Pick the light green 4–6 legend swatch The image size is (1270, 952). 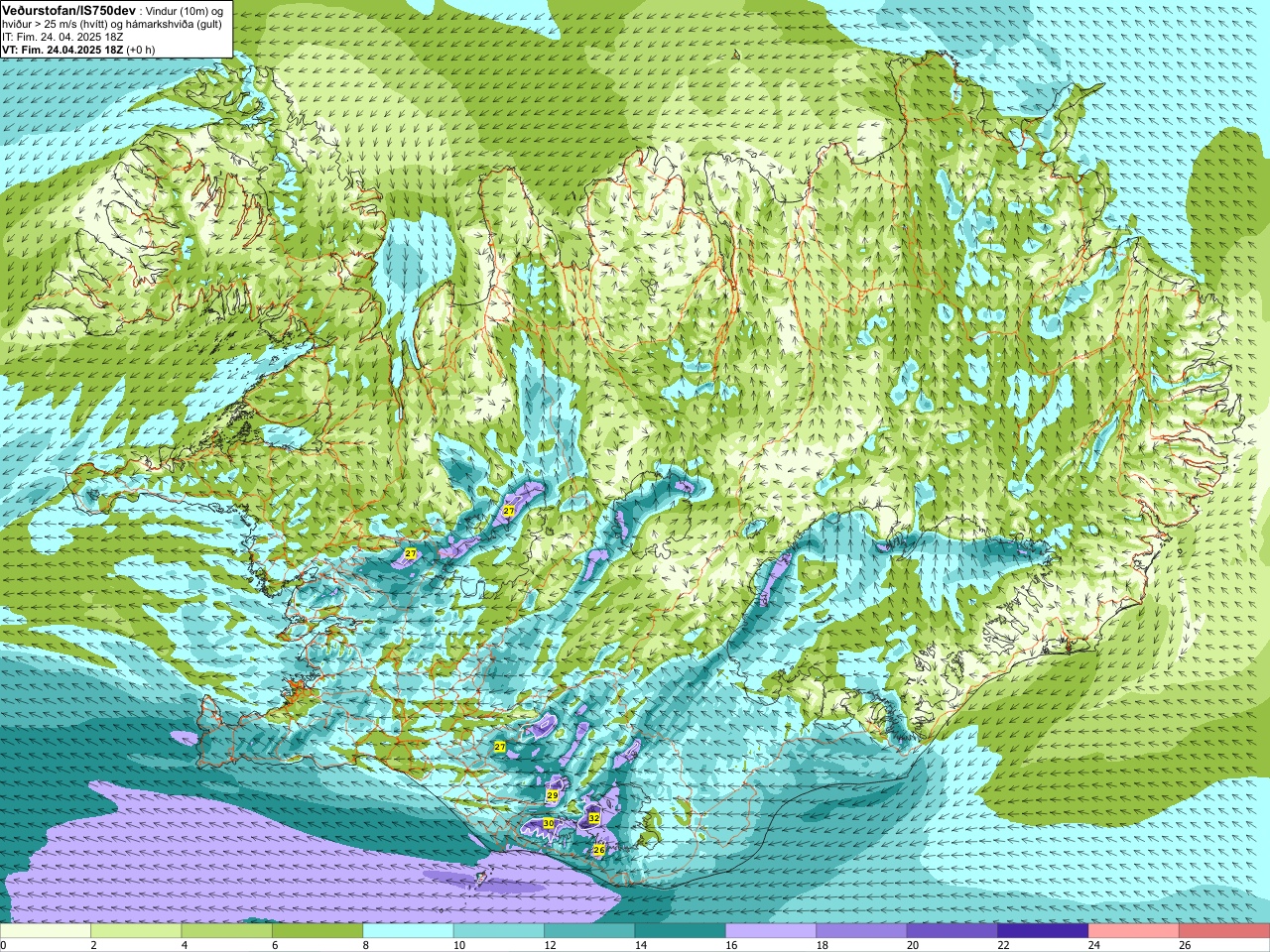(x=227, y=931)
